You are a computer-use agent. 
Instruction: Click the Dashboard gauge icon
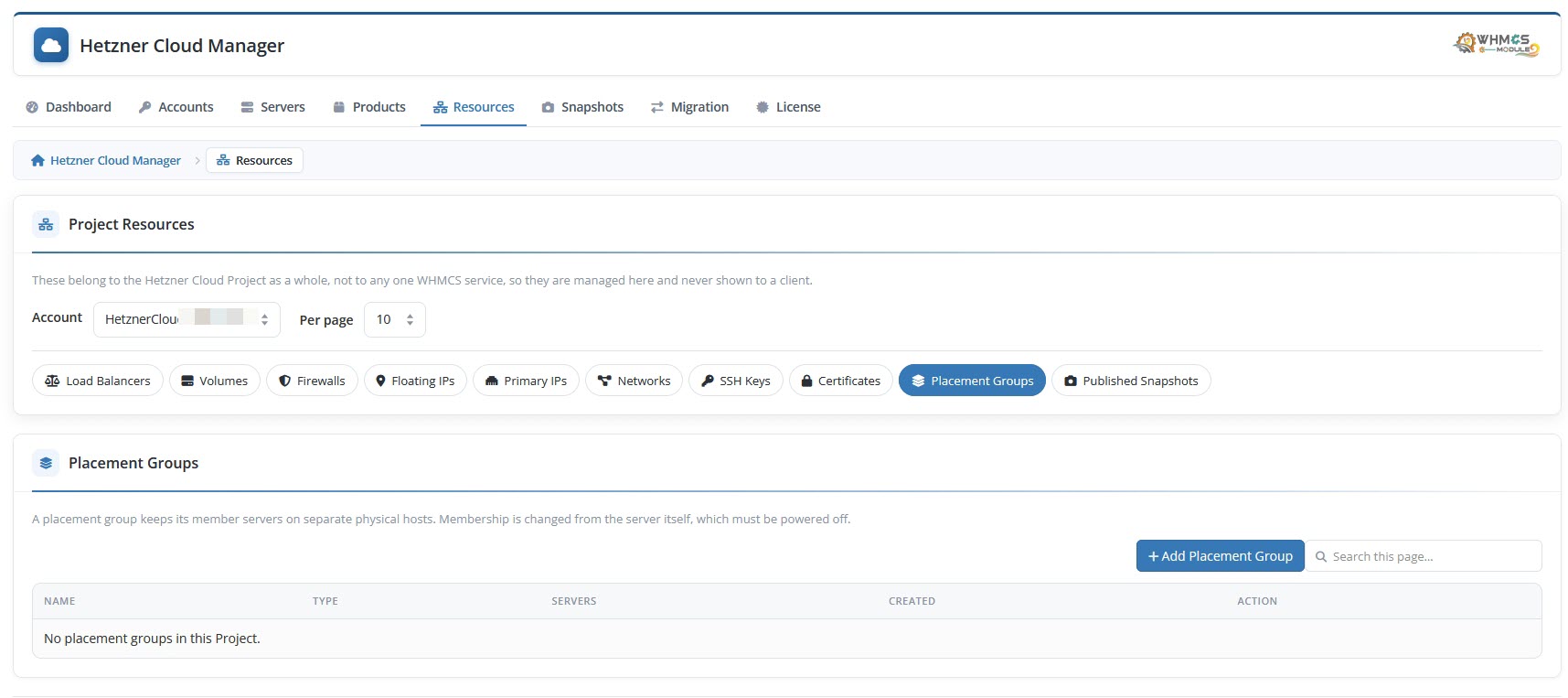(x=32, y=107)
